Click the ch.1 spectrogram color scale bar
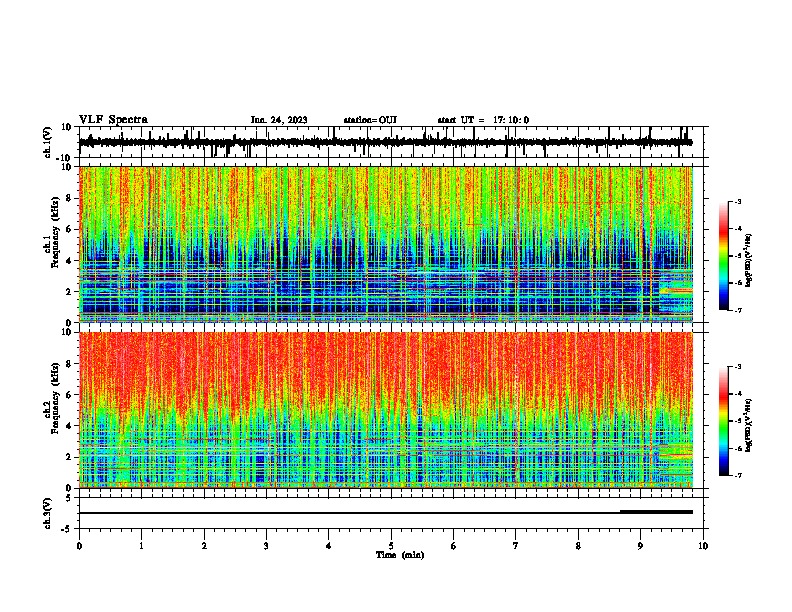The height and width of the screenshot is (612, 792). (x=724, y=256)
